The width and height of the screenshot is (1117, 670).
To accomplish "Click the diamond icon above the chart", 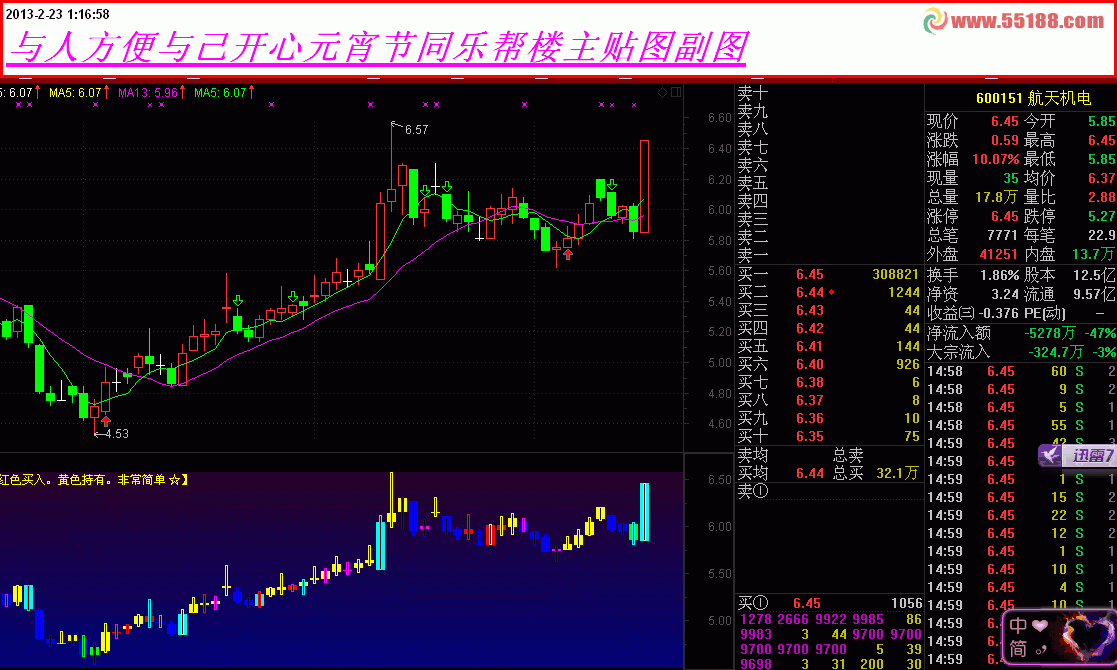I will tap(663, 93).
